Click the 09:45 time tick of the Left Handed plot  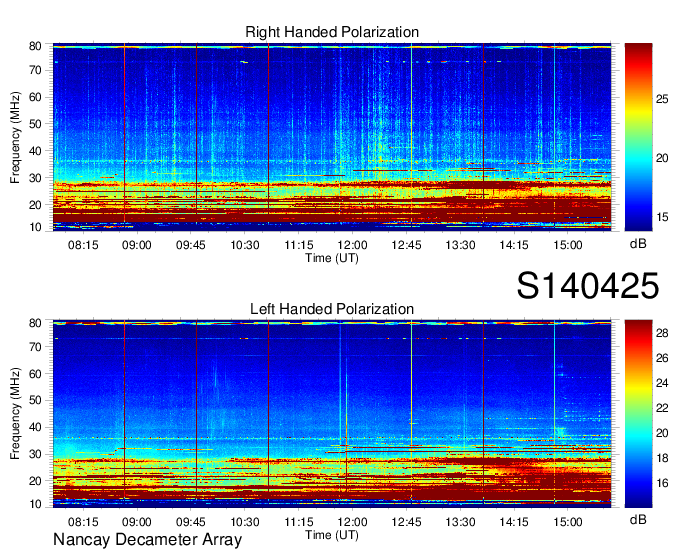(x=191, y=522)
